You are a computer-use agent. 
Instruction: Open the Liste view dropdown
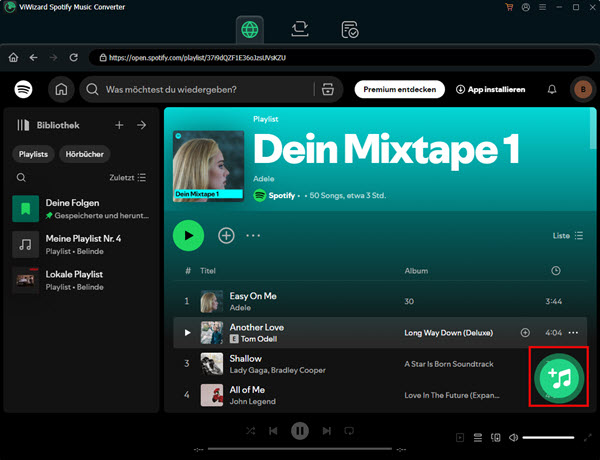[x=568, y=236]
